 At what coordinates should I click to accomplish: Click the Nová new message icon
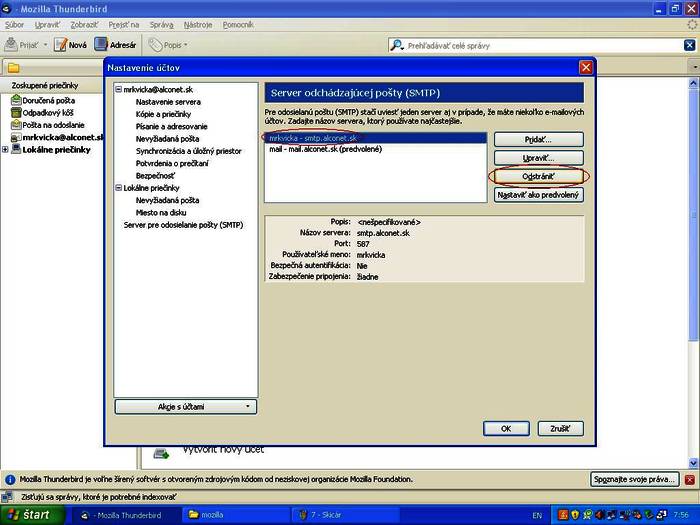coord(60,45)
